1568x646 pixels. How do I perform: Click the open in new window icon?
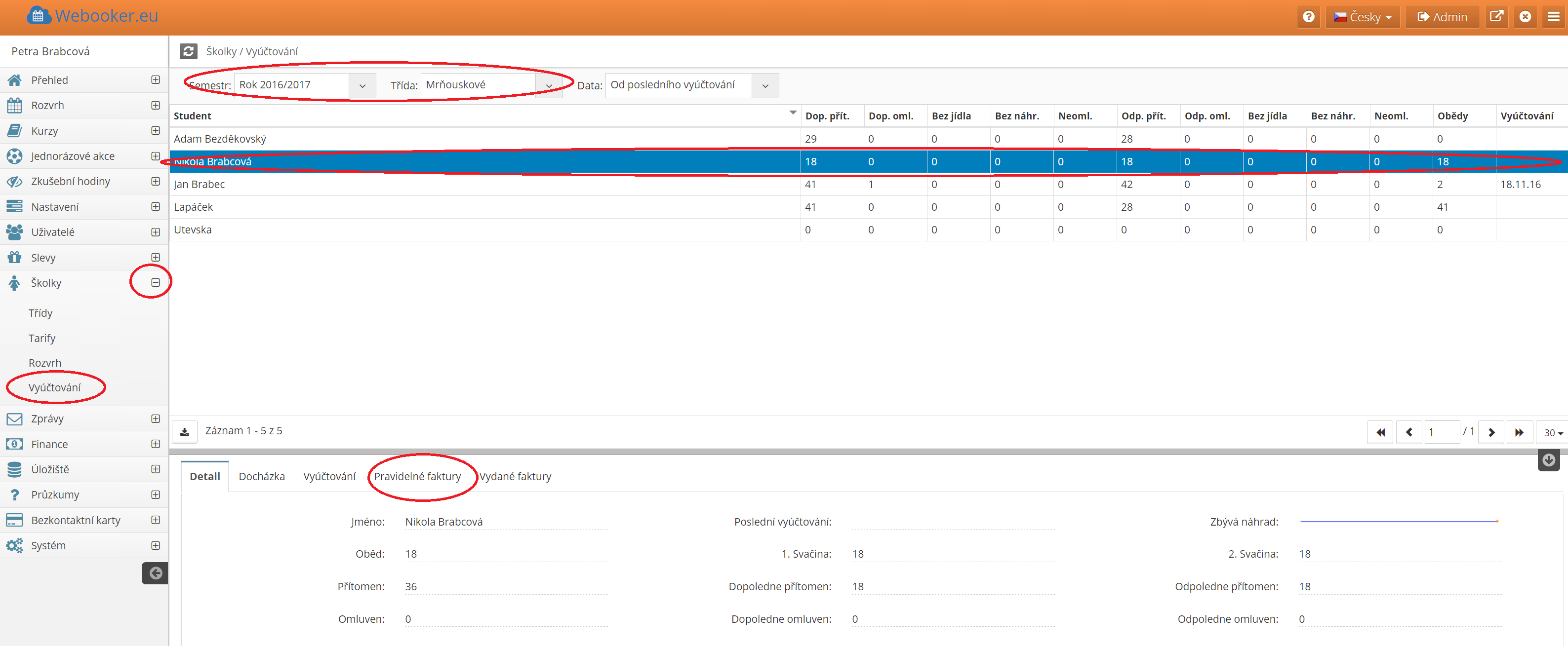(1496, 17)
